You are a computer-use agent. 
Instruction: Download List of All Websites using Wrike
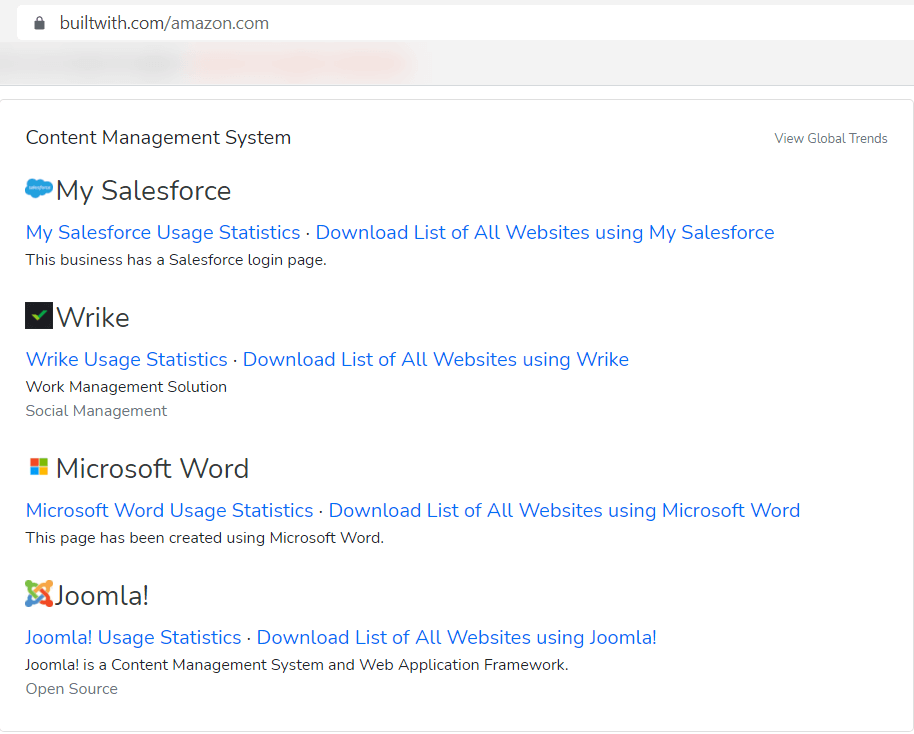click(436, 359)
